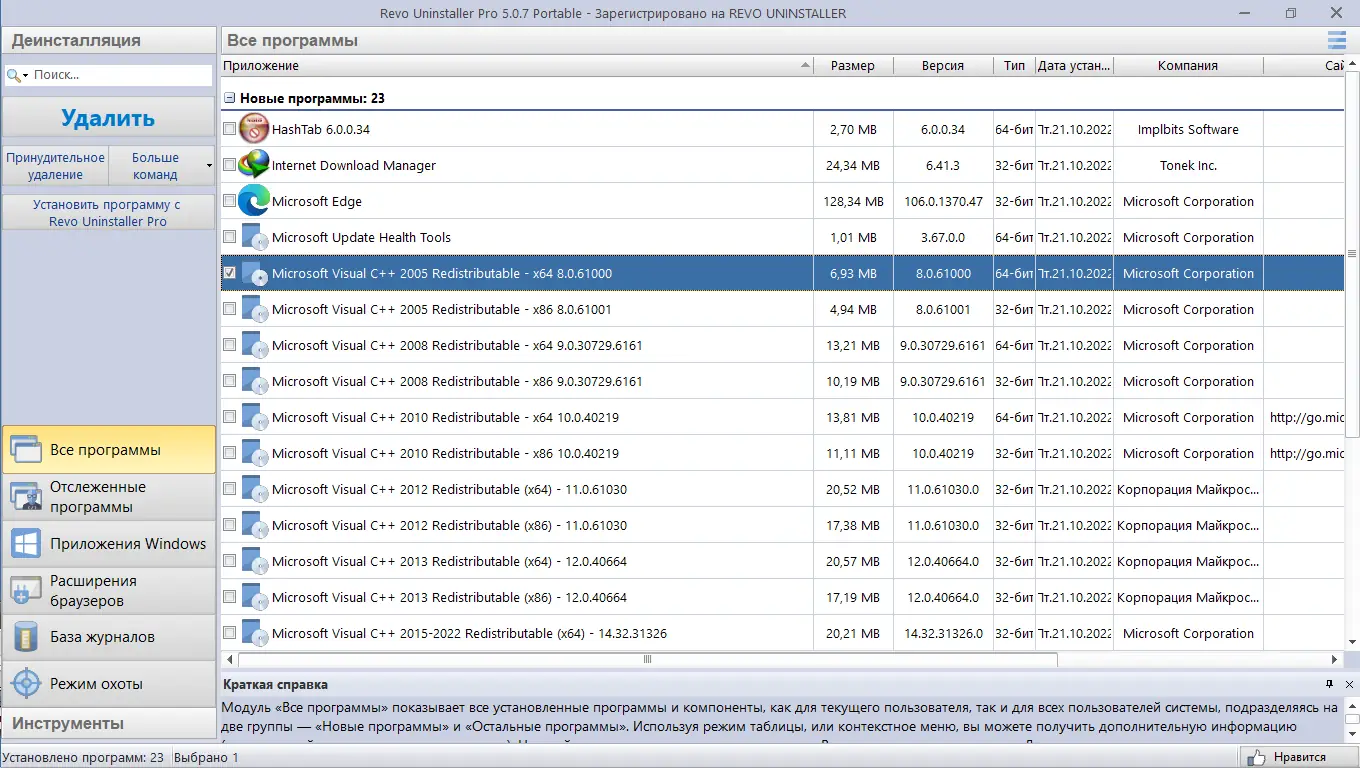Click the version cell "106.0.1370.47"
Image resolution: width=1360 pixels, height=768 pixels.
[x=943, y=201]
